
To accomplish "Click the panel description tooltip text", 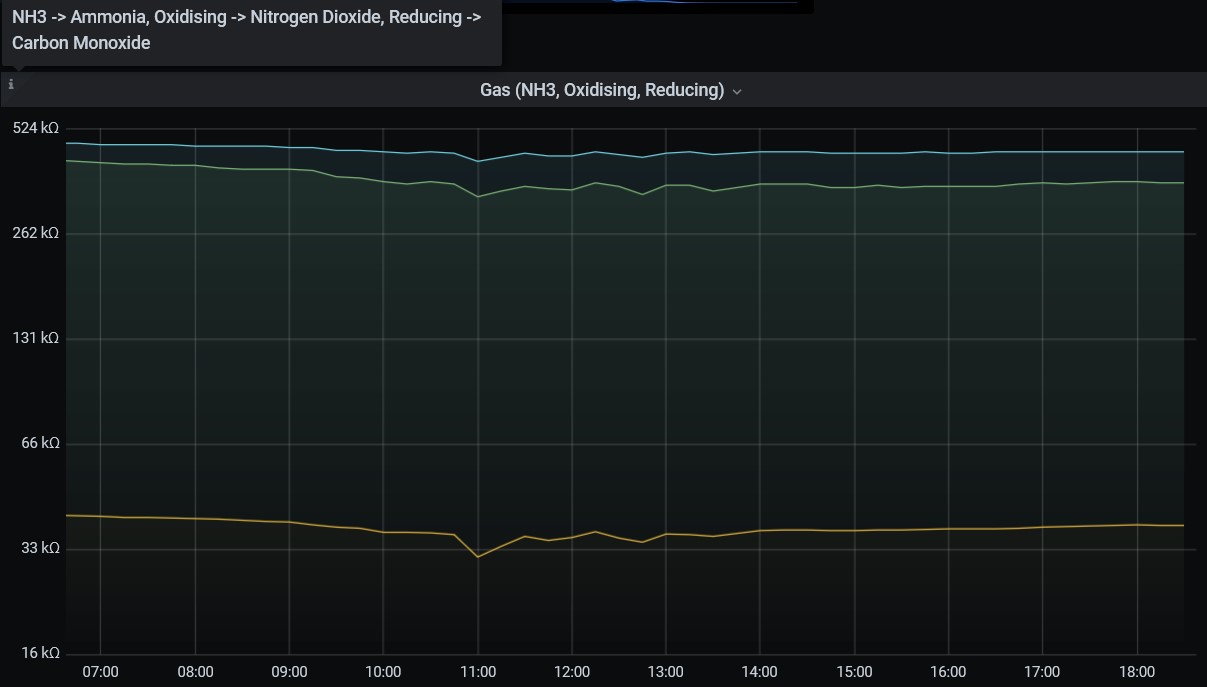I will (x=246, y=30).
